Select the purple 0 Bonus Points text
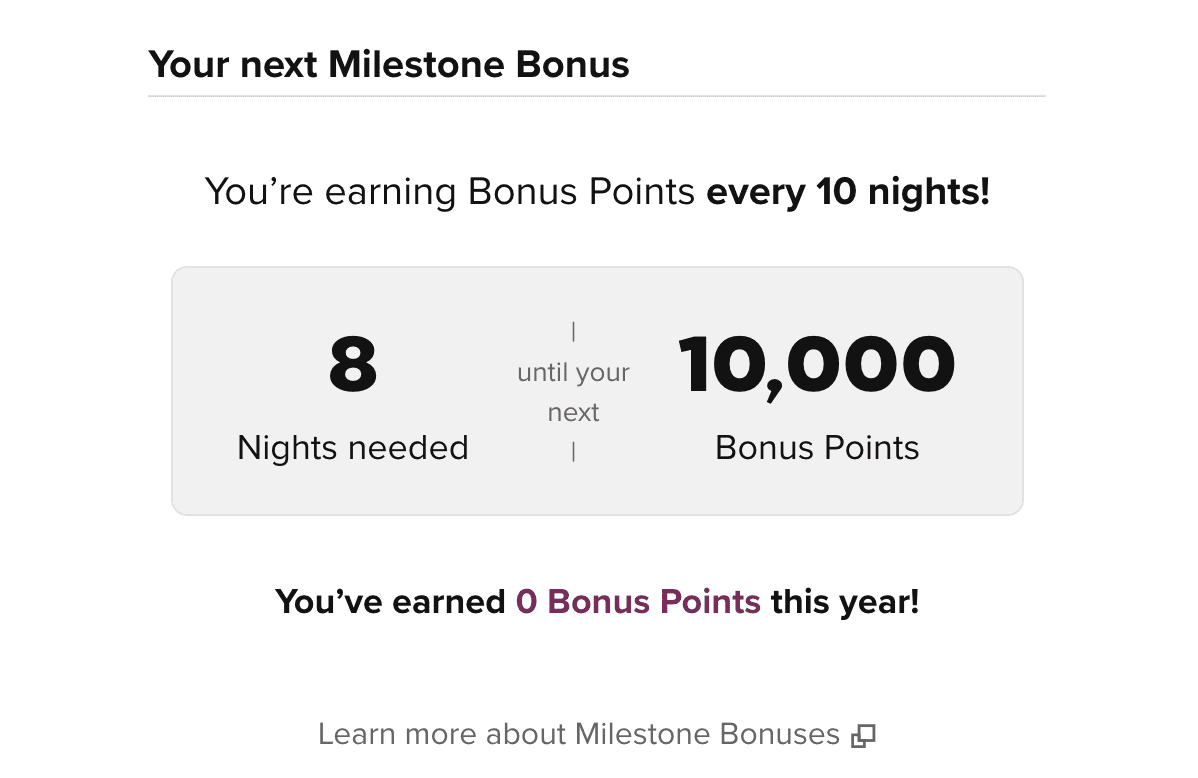Screen dimensions: 1198x778 tap(638, 601)
